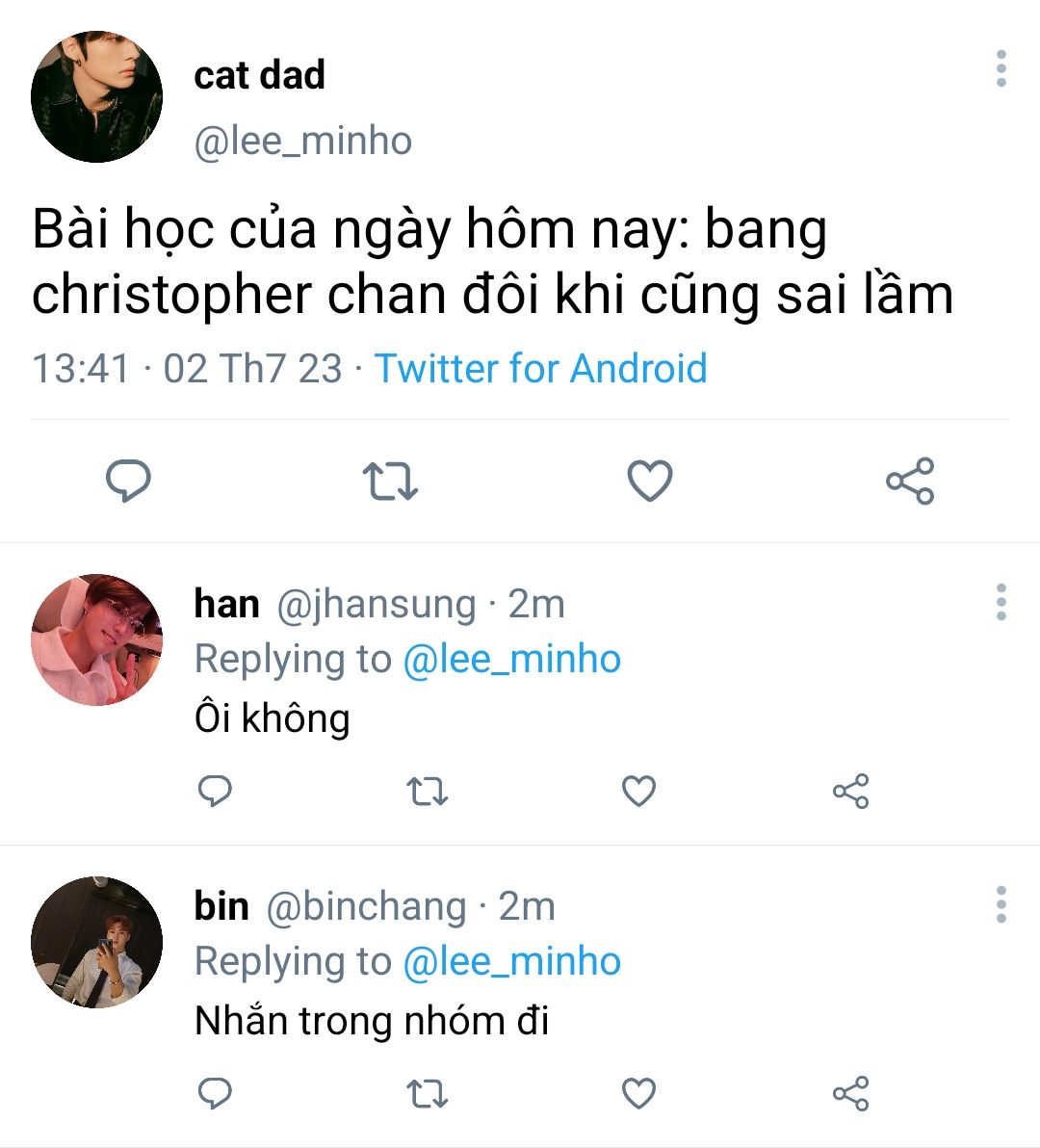Share the main tweet by cat dad

910,481
